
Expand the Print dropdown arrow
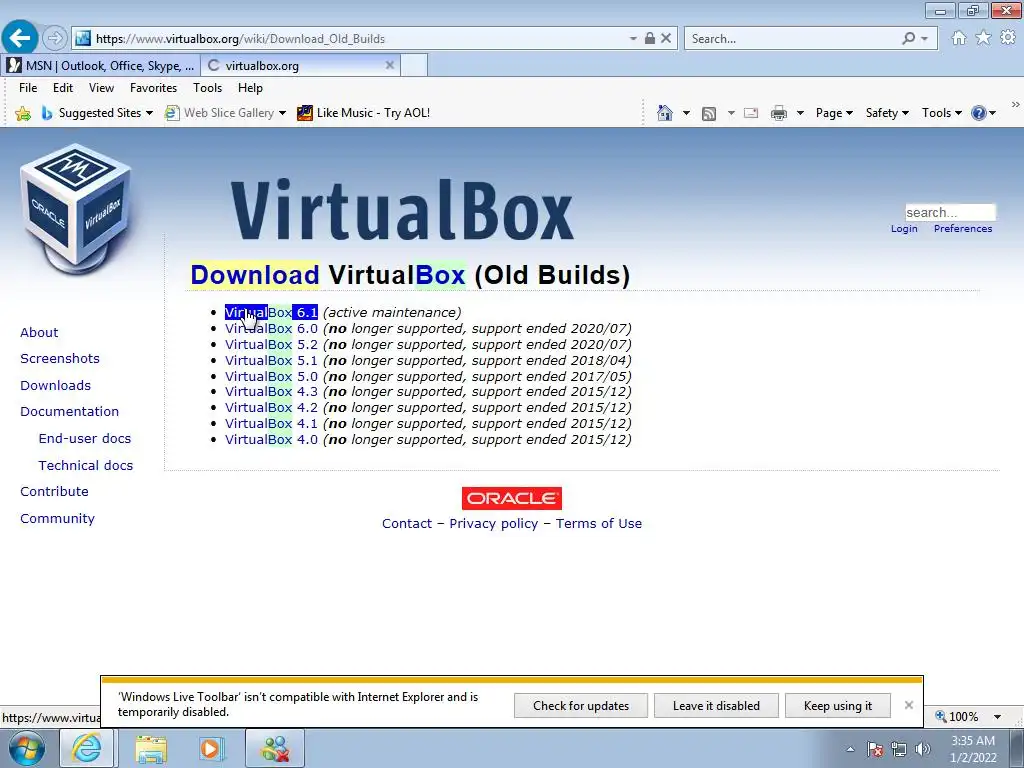click(800, 113)
